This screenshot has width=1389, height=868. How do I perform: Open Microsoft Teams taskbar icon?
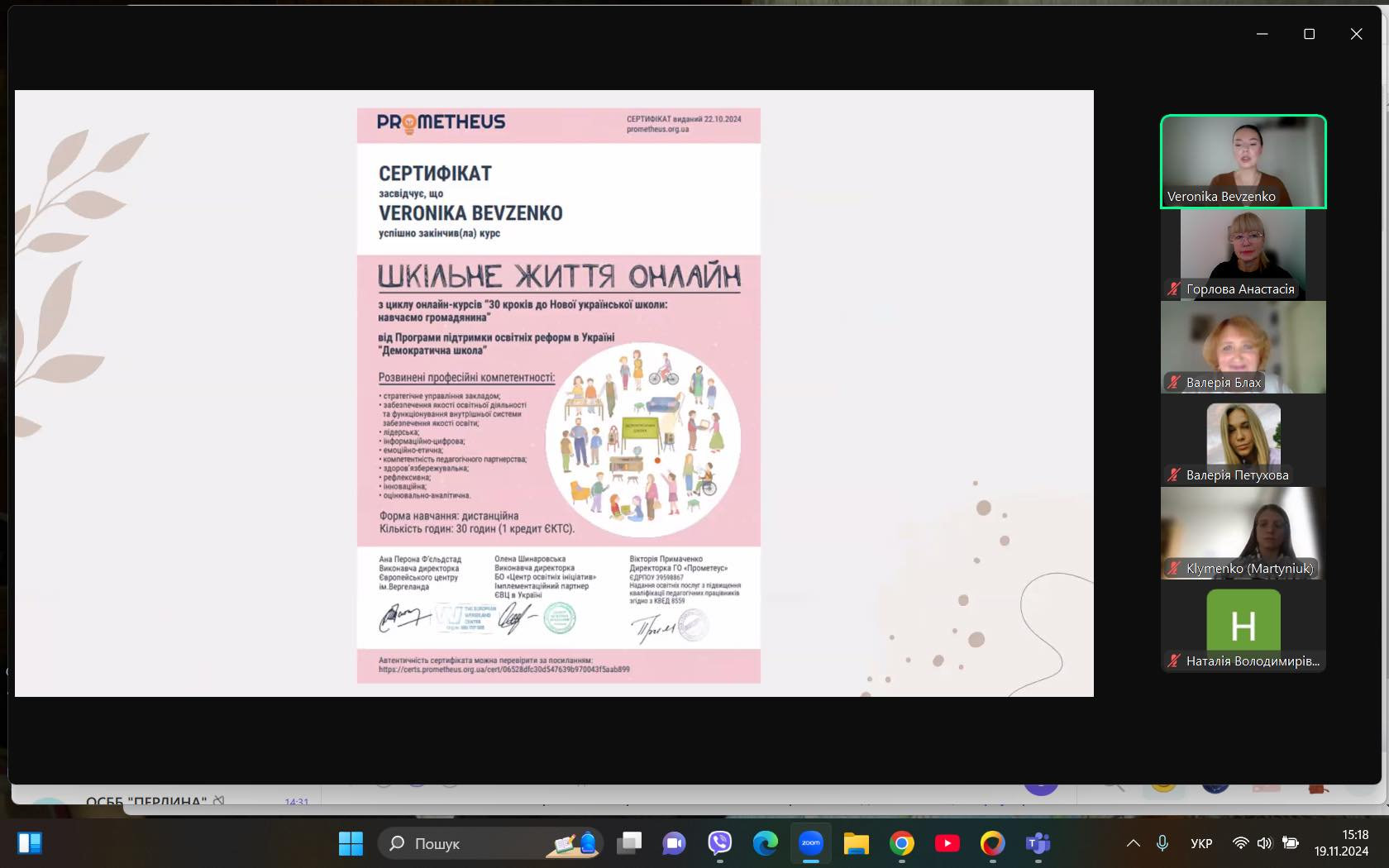1038,843
